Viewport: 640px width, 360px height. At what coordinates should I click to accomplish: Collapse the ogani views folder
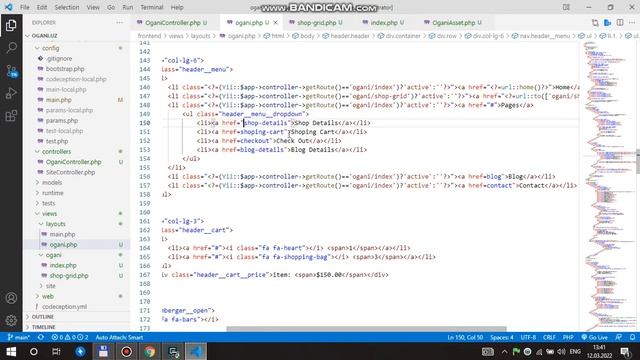tap(53, 255)
